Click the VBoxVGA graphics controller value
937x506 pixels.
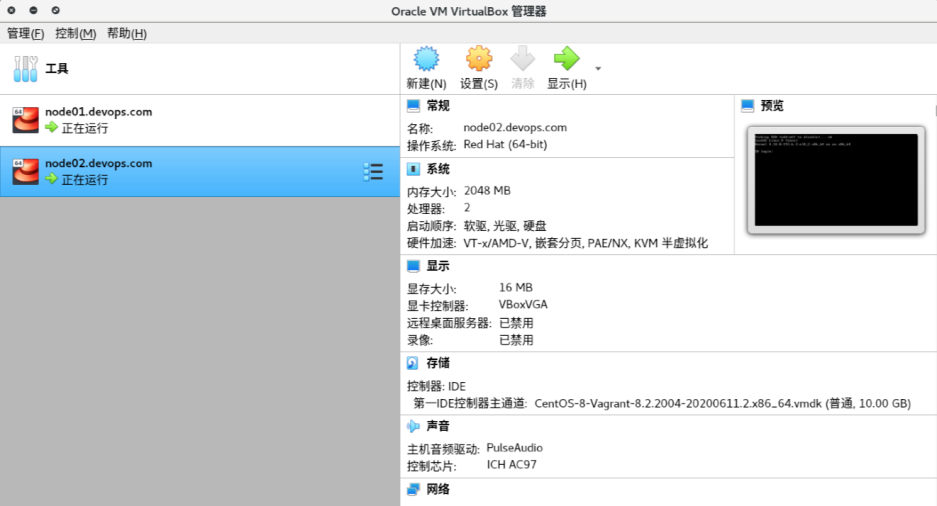point(523,305)
